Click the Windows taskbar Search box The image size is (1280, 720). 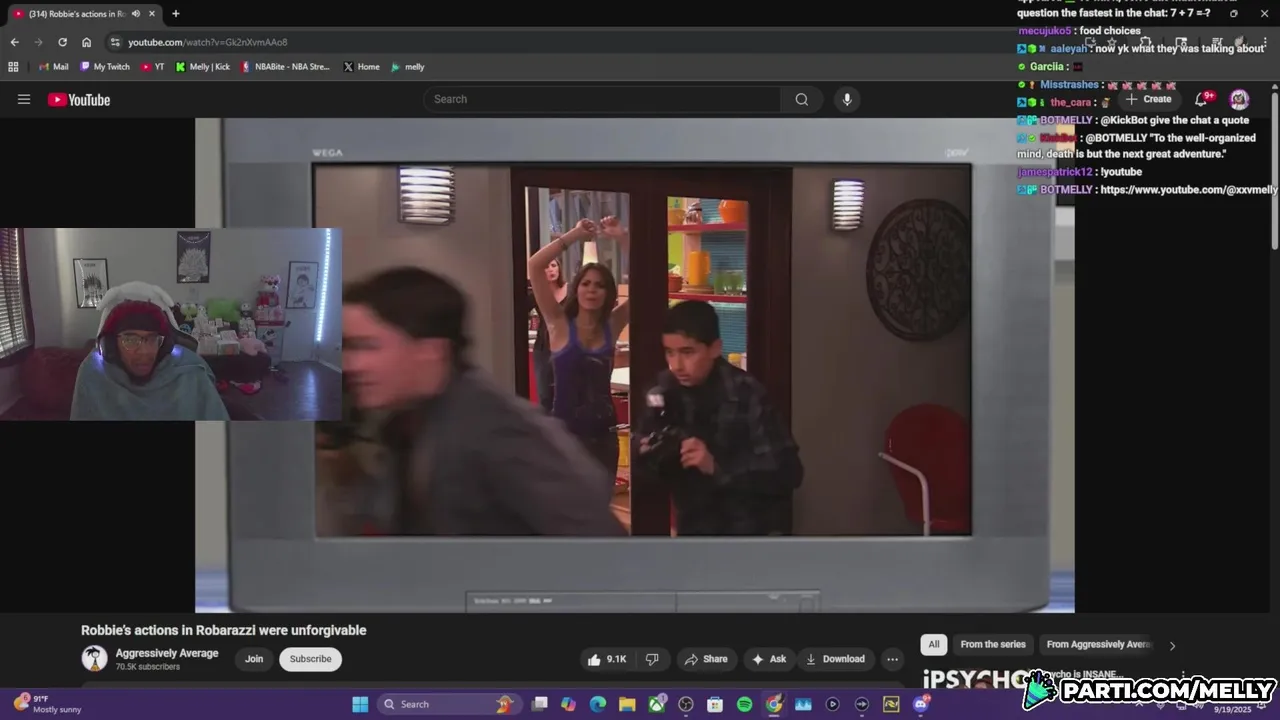[448, 704]
